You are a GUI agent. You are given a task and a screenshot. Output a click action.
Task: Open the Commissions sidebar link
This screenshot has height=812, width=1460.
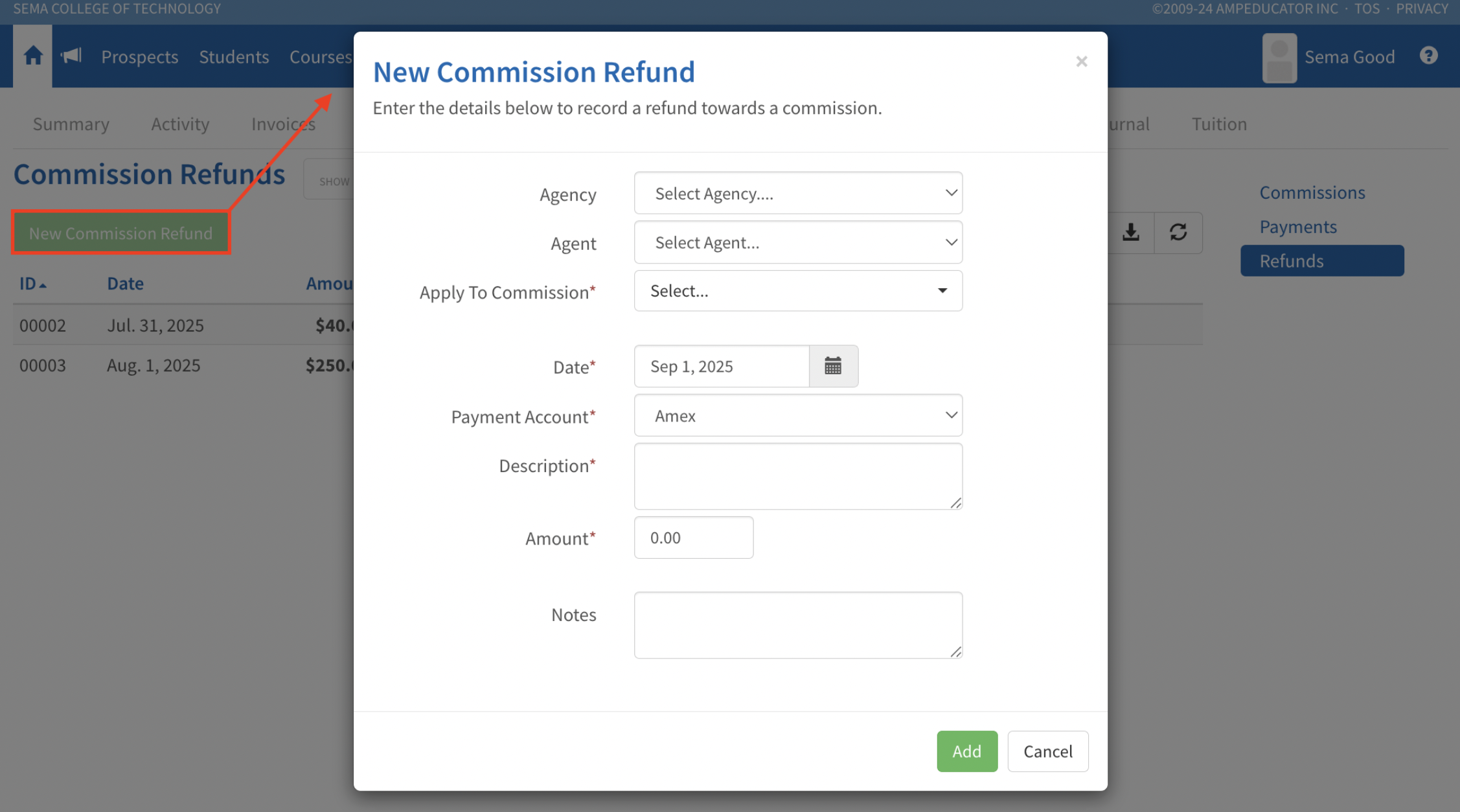[x=1312, y=192]
